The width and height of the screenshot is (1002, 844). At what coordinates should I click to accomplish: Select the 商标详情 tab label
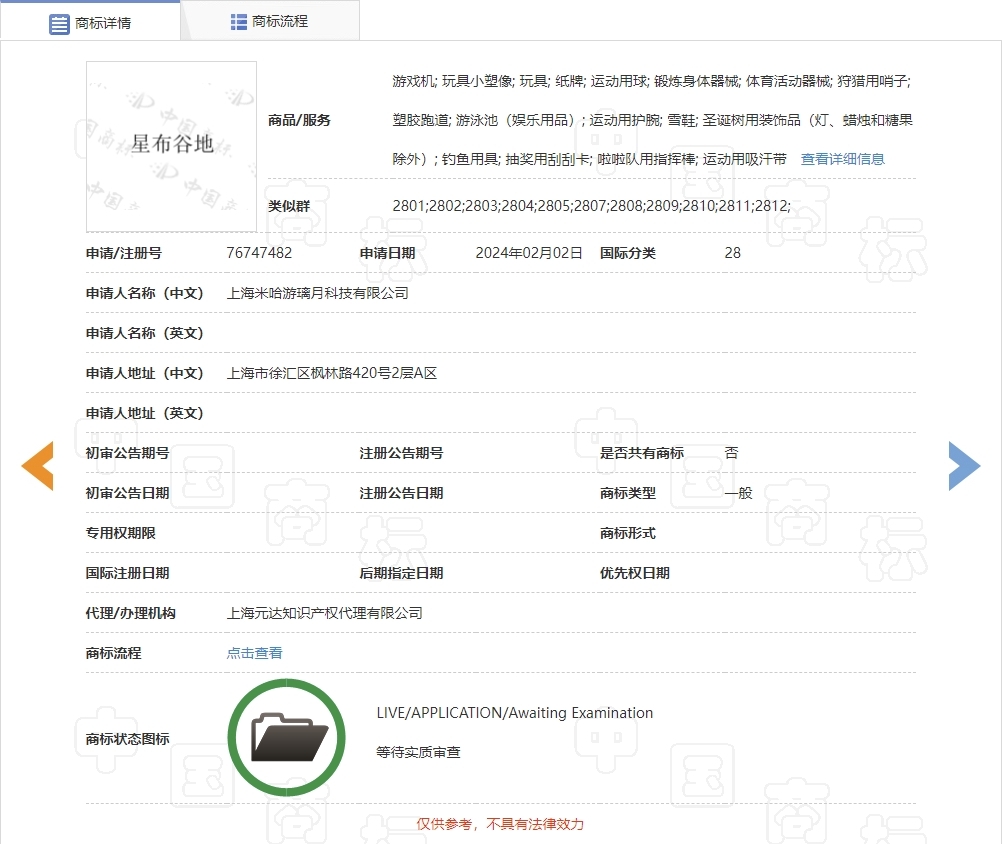[103, 23]
